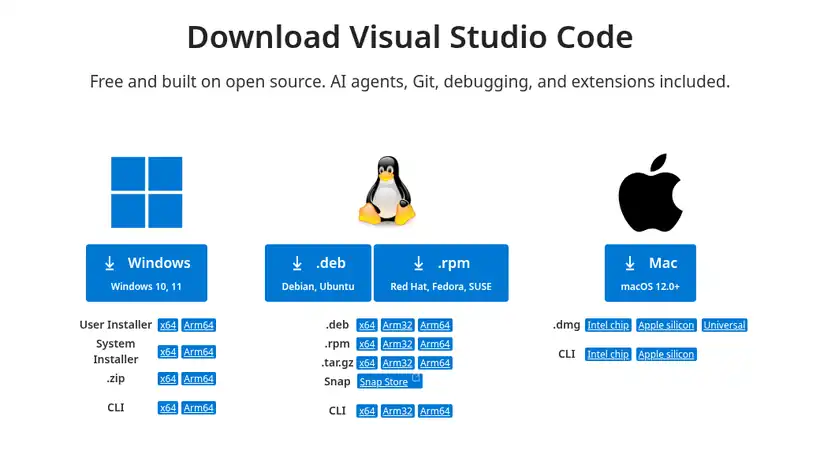Click the Mac download button

(x=650, y=273)
